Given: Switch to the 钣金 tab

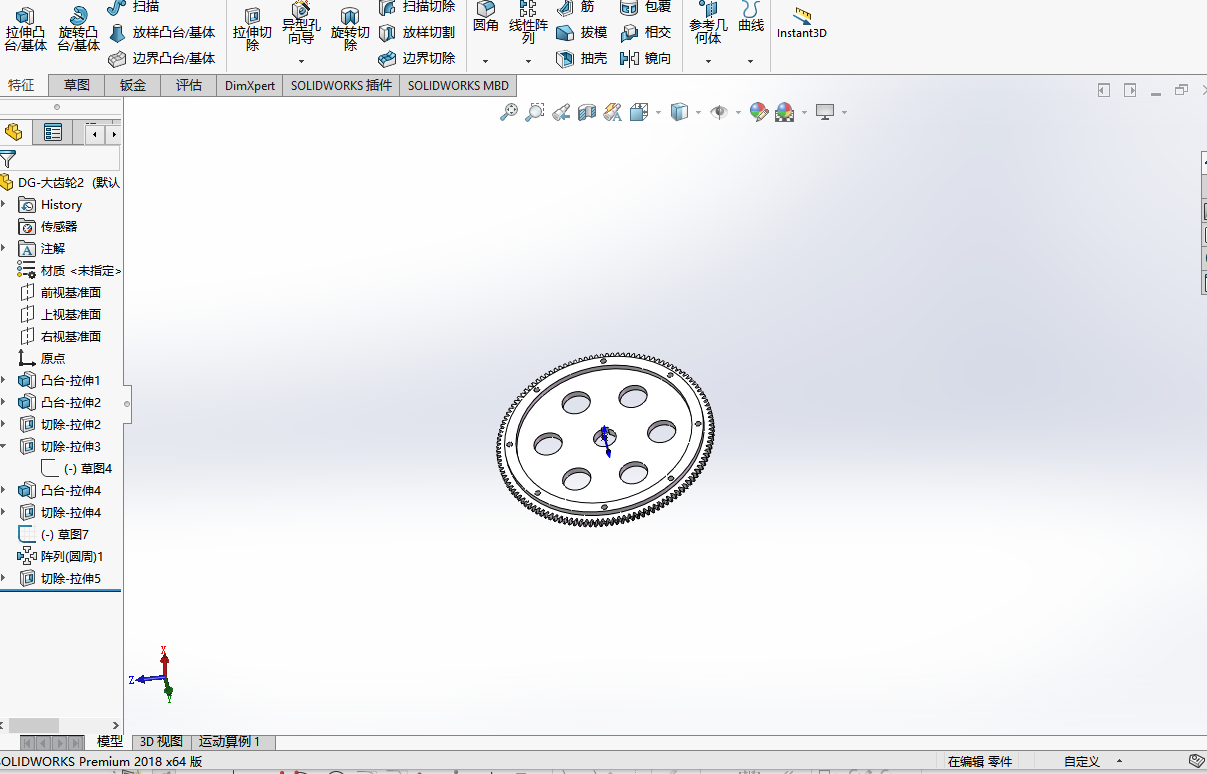Looking at the screenshot, I should click(x=133, y=85).
